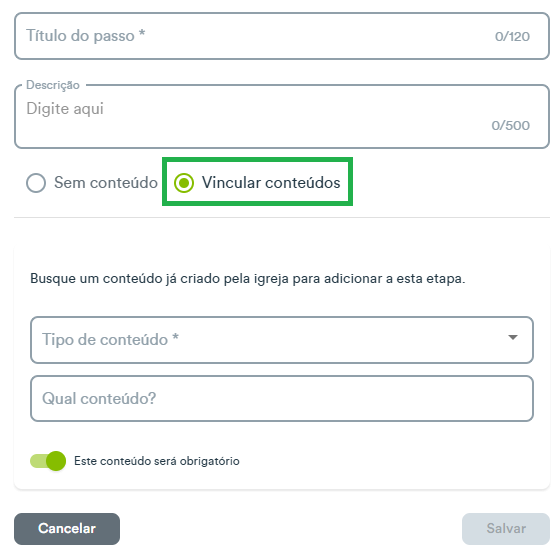
Task: Click the Digite aqui placeholder text
Action: click(65, 109)
